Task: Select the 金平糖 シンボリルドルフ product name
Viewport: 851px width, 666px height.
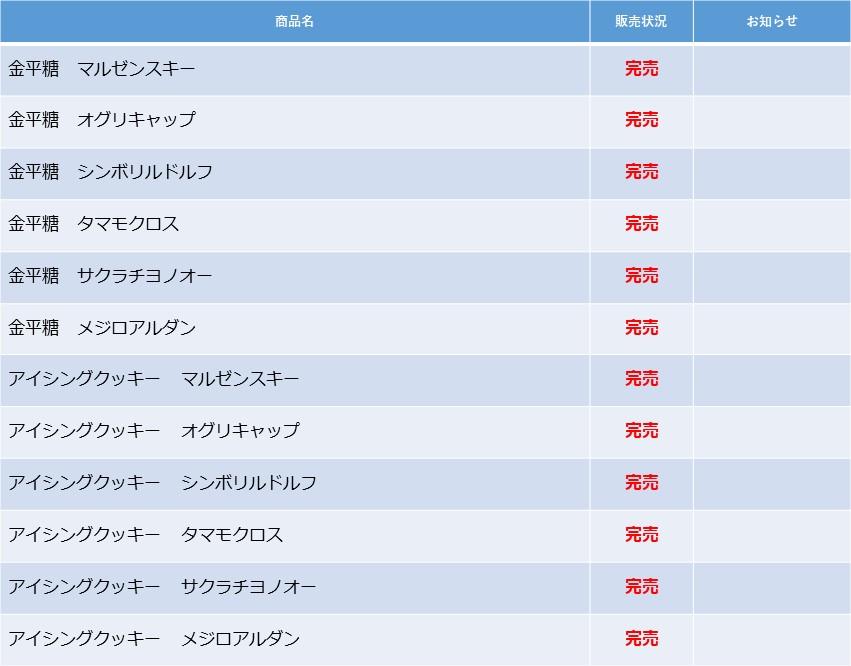Action: click(110, 172)
